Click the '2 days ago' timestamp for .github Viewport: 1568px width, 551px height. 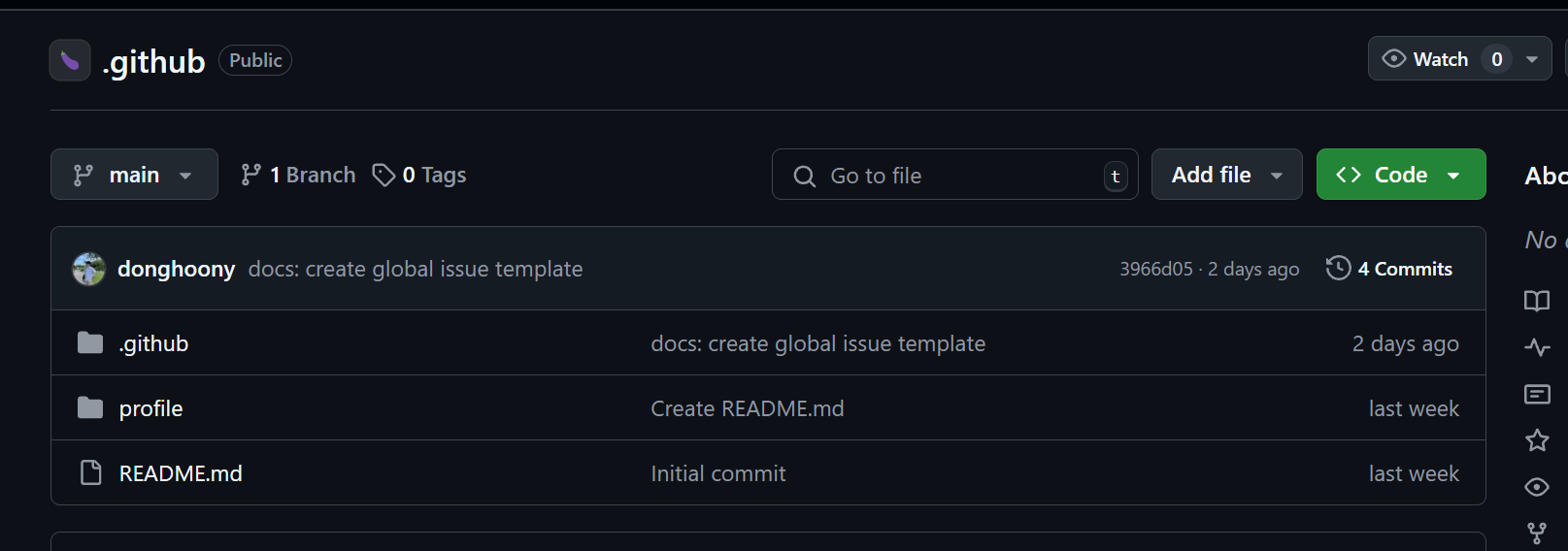tap(1405, 343)
